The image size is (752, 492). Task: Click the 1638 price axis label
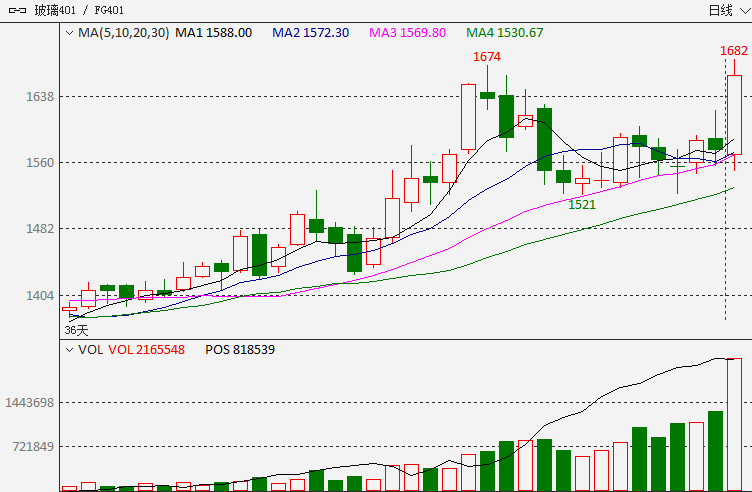pyautogui.click(x=40, y=97)
